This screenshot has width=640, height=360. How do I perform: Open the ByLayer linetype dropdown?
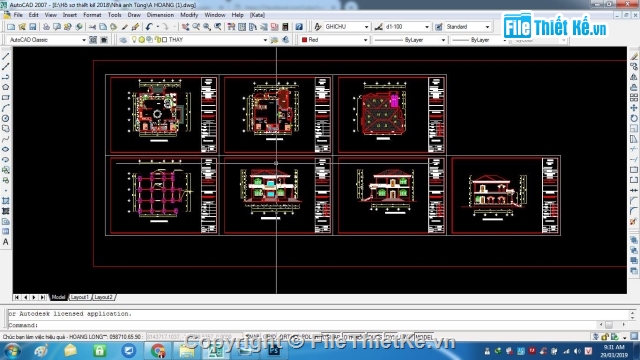443,40
